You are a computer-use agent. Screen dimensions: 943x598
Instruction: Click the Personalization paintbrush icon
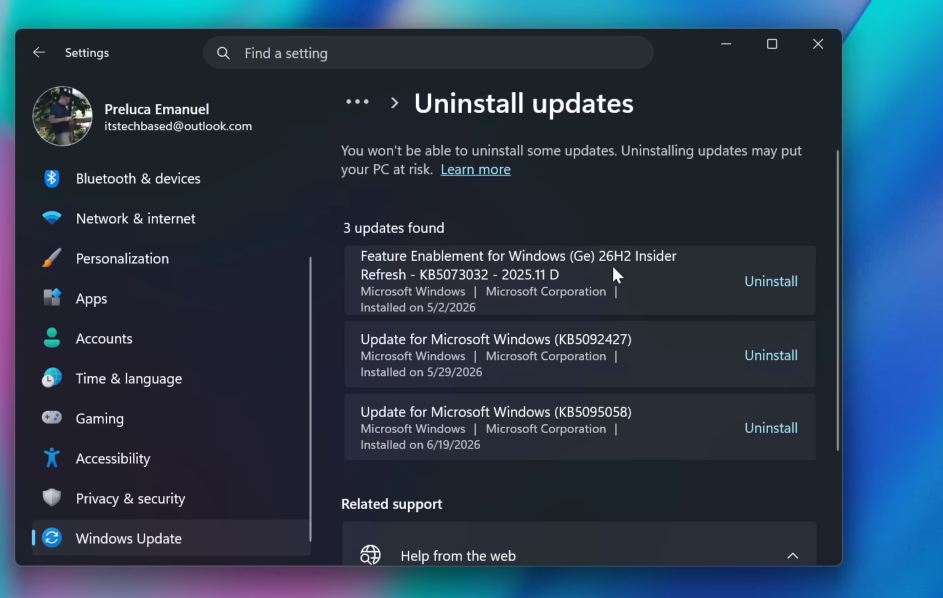click(52, 258)
